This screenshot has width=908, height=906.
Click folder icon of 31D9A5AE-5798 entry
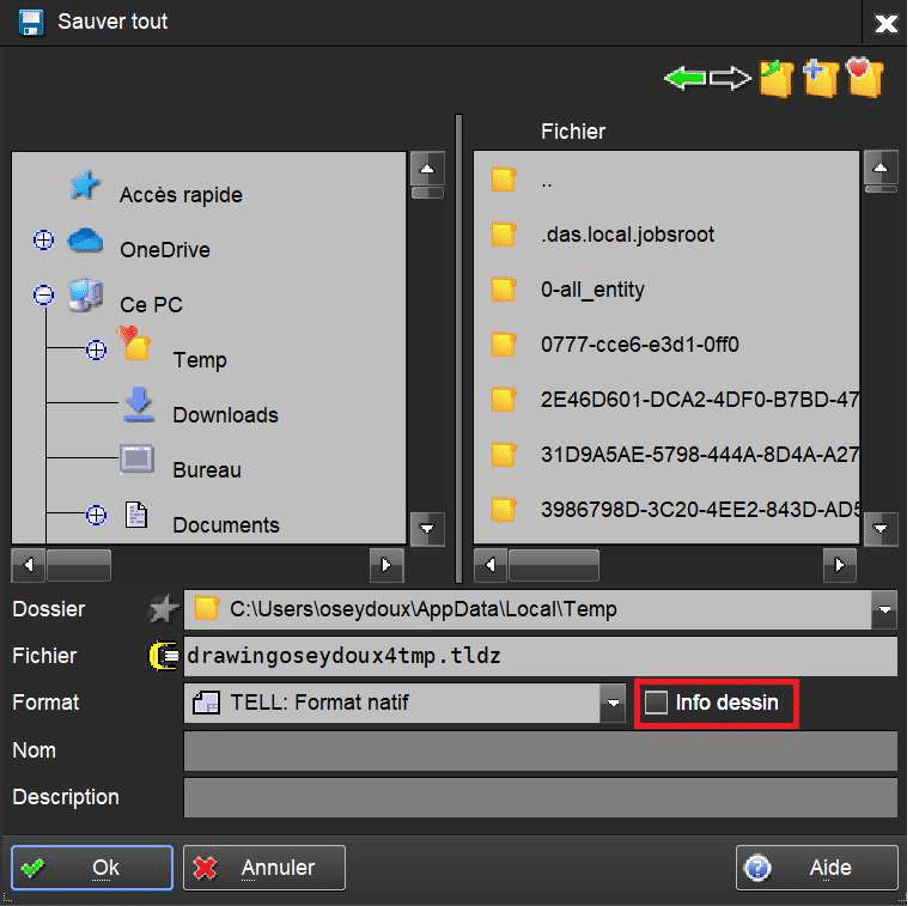coord(503,454)
